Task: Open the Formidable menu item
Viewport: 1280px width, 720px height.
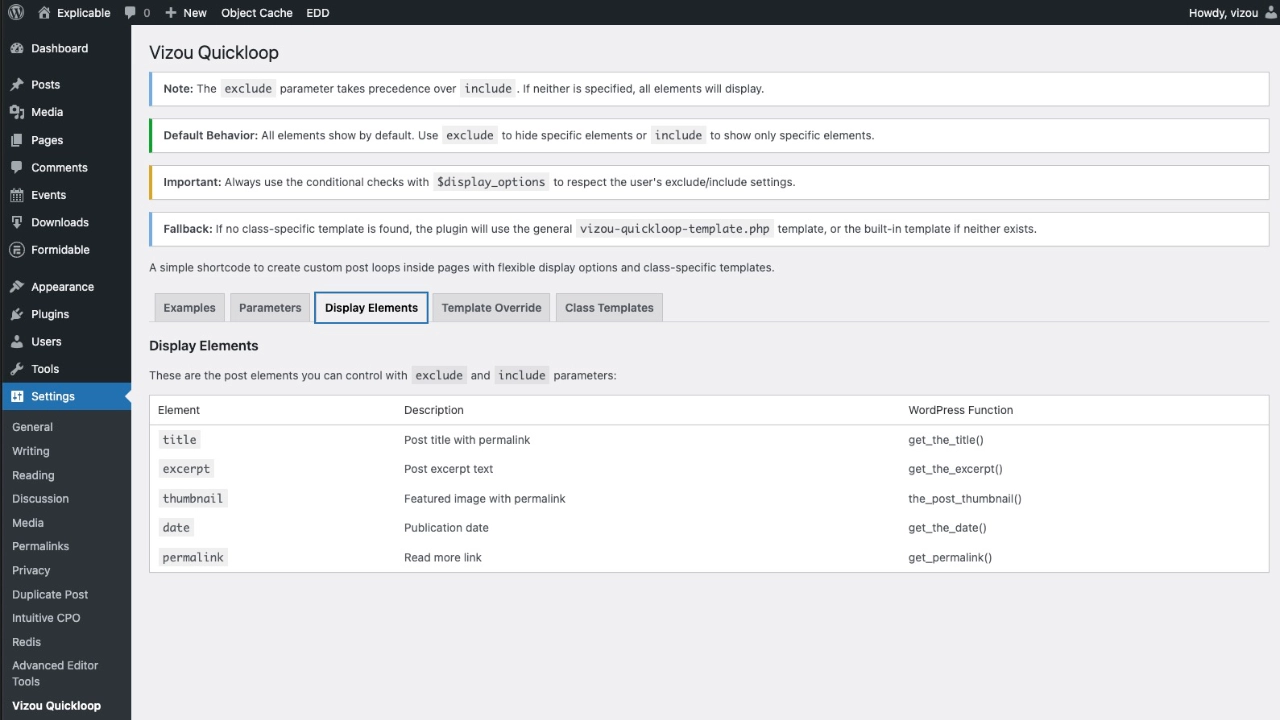Action: click(x=60, y=250)
